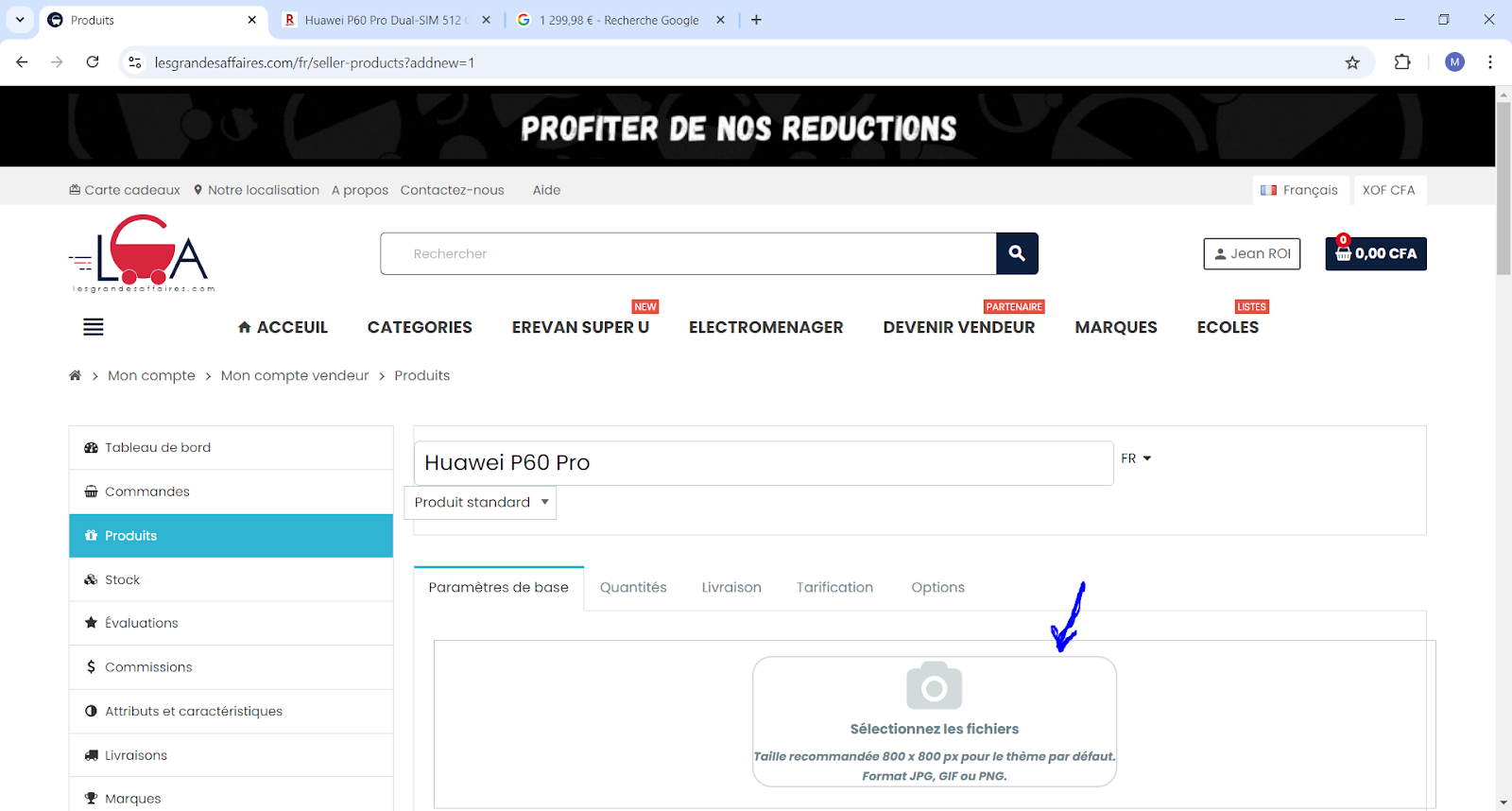This screenshot has height=811, width=1512.
Task: Open Évaluations in sidebar
Action: [x=231, y=623]
